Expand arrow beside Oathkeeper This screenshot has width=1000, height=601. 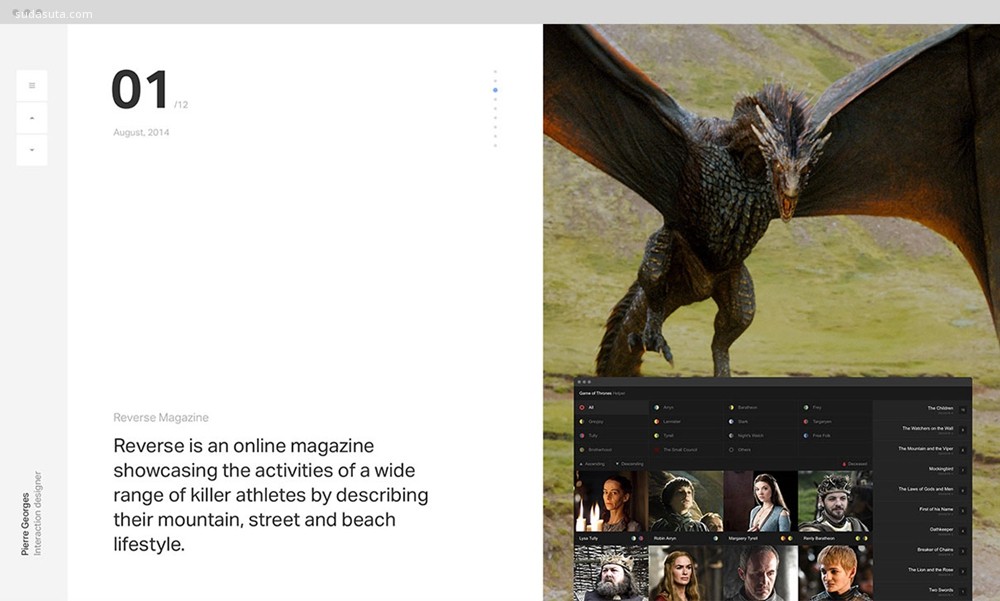point(963,531)
